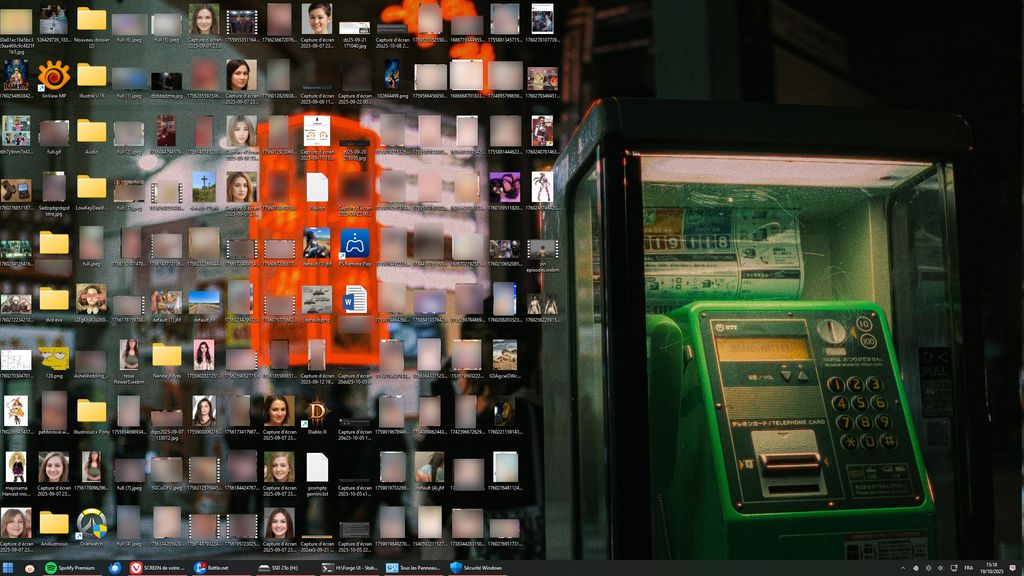Screen dimensions: 1024x576
Task: Select the 'full.gif' file
Action: pyautogui.click(x=54, y=136)
